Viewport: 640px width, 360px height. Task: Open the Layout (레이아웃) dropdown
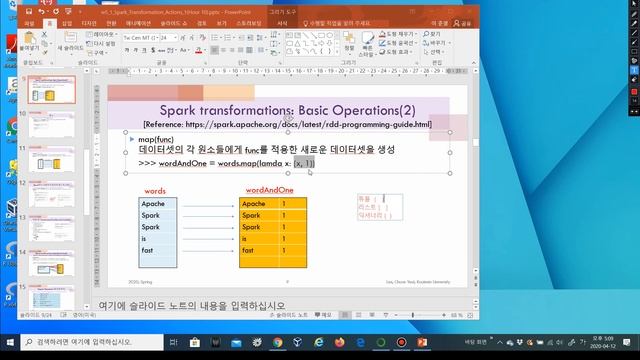click(x=102, y=34)
